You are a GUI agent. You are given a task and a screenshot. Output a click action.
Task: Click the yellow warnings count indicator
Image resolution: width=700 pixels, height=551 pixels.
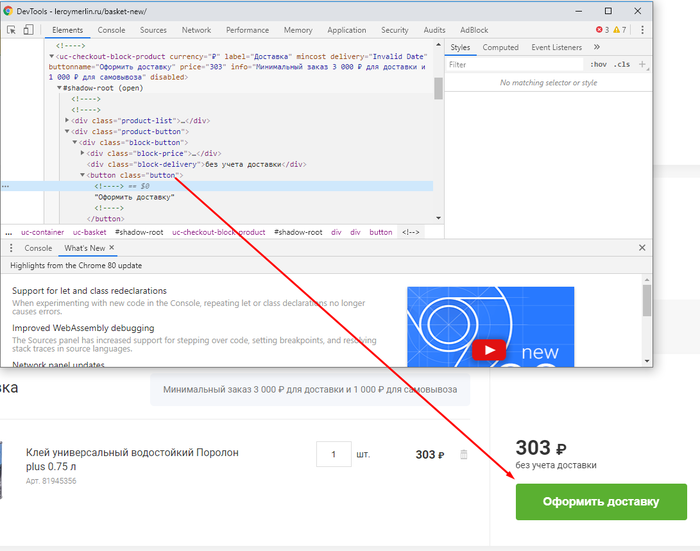620,30
